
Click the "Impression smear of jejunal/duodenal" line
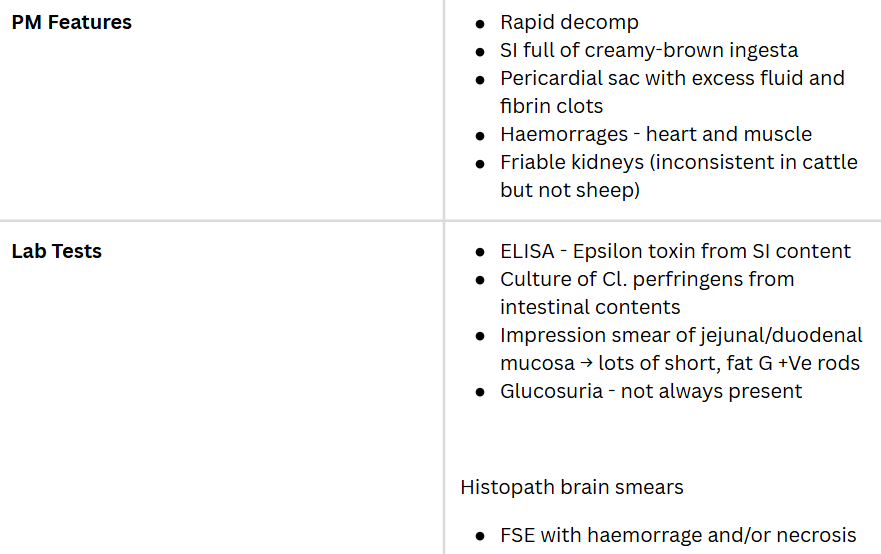click(x=681, y=335)
